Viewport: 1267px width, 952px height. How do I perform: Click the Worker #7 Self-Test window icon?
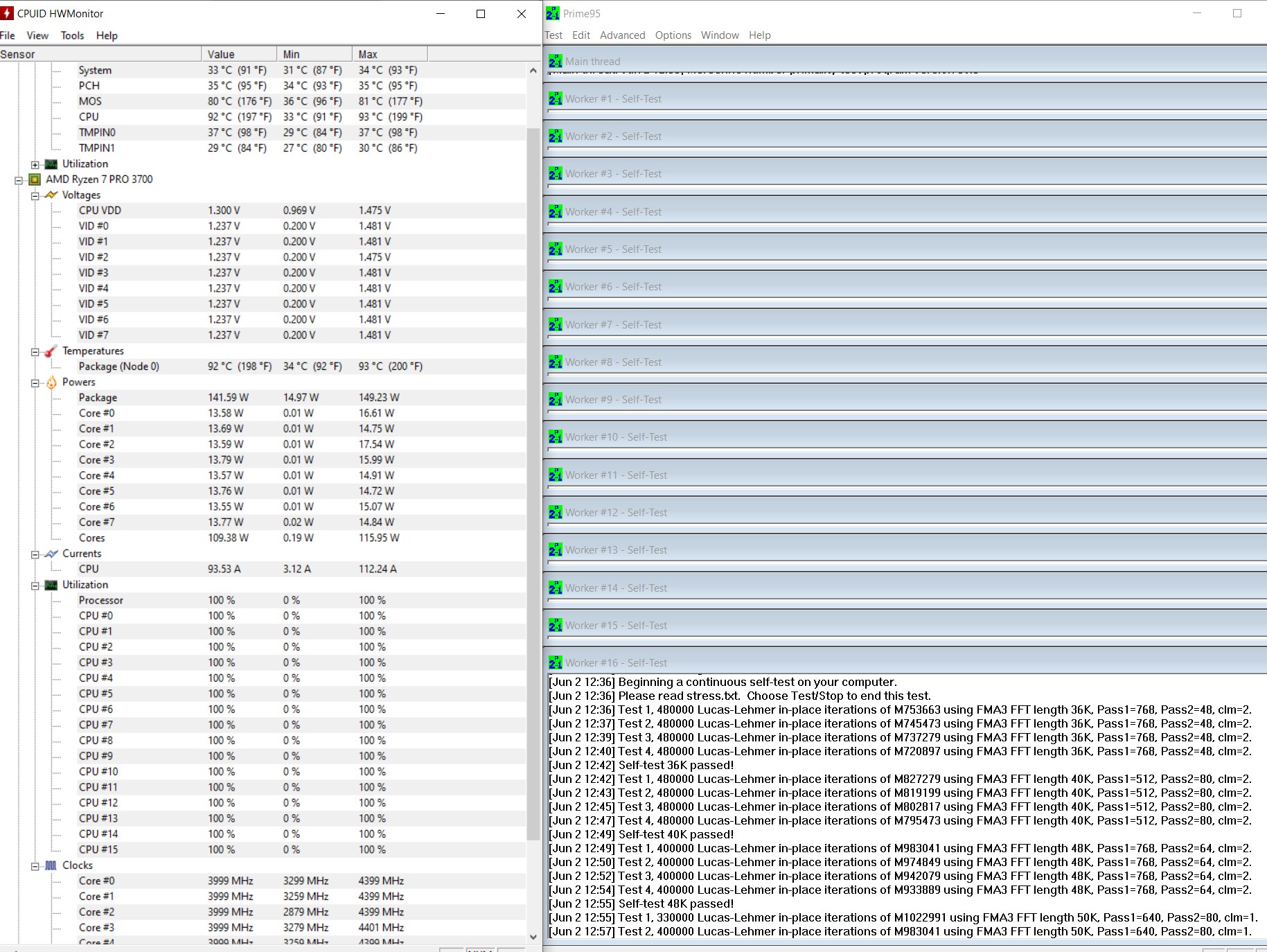click(x=556, y=324)
